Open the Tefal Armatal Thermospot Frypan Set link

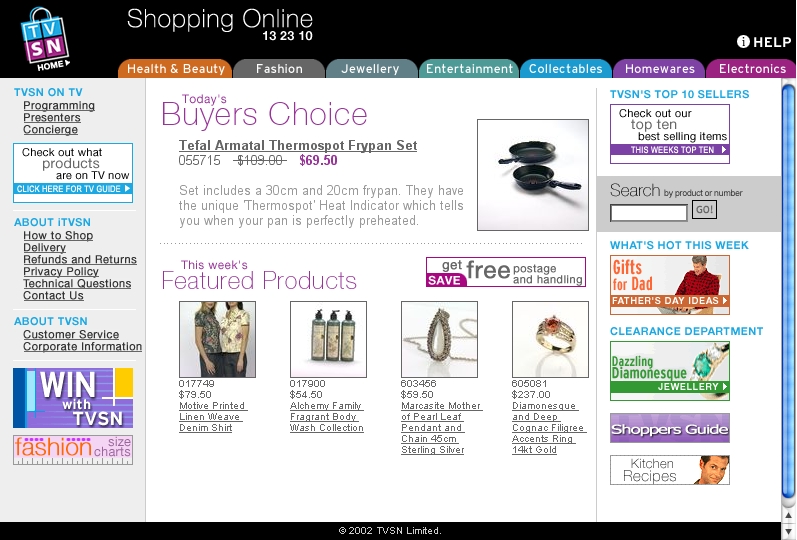[298, 145]
